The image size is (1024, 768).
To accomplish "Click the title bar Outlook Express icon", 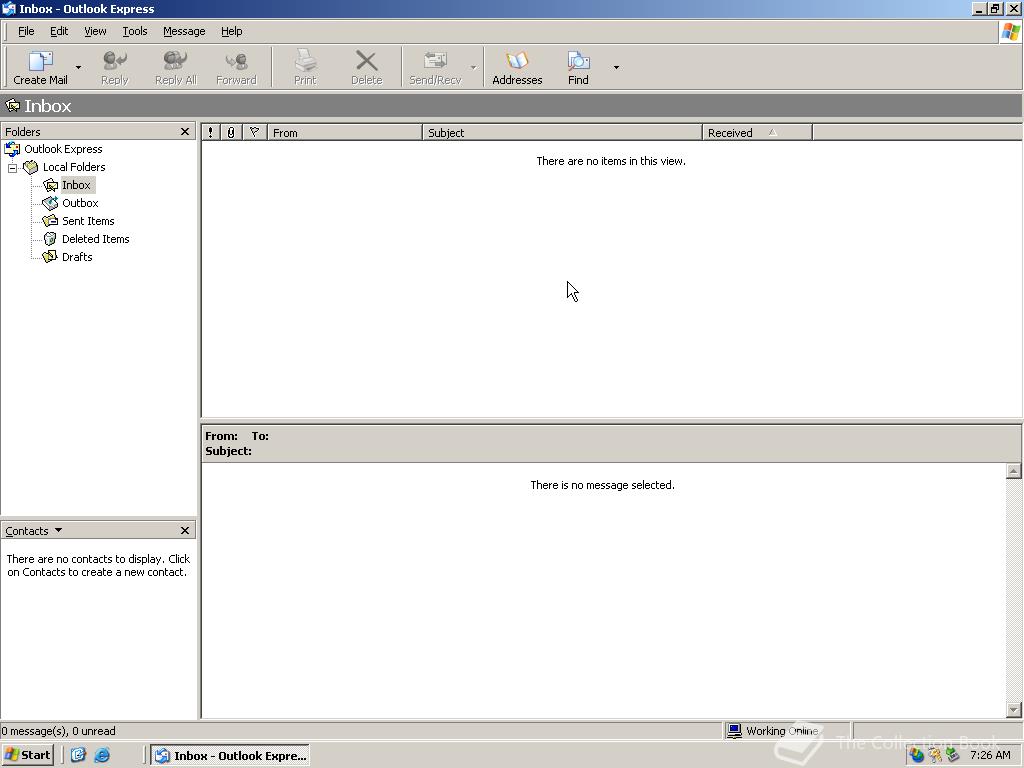I will (x=8, y=8).
